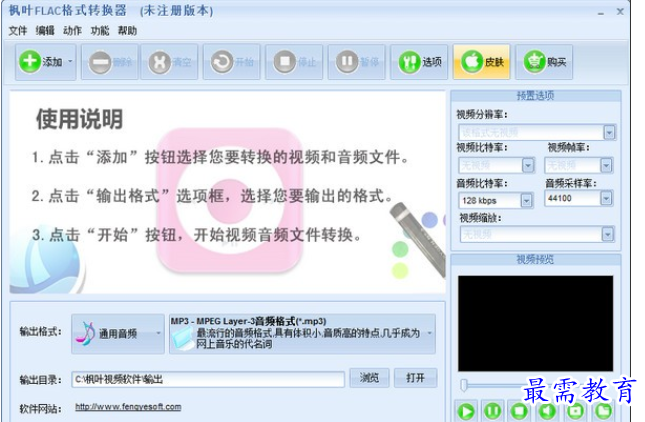Image resolution: width=645 pixels, height=422 pixels.
Task: Click the preview Stop button
Action: click(x=520, y=411)
